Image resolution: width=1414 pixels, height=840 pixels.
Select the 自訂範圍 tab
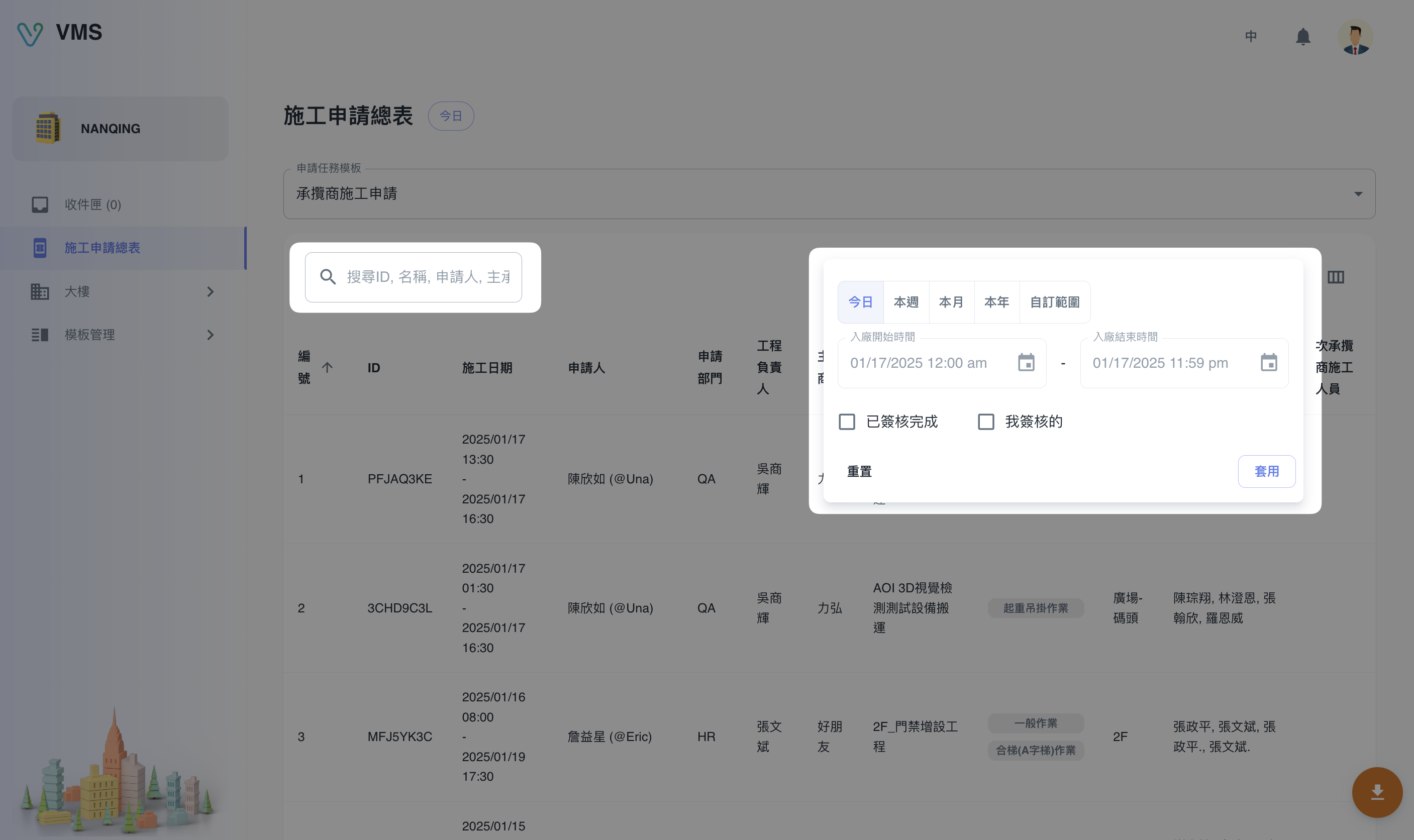pos(1054,302)
